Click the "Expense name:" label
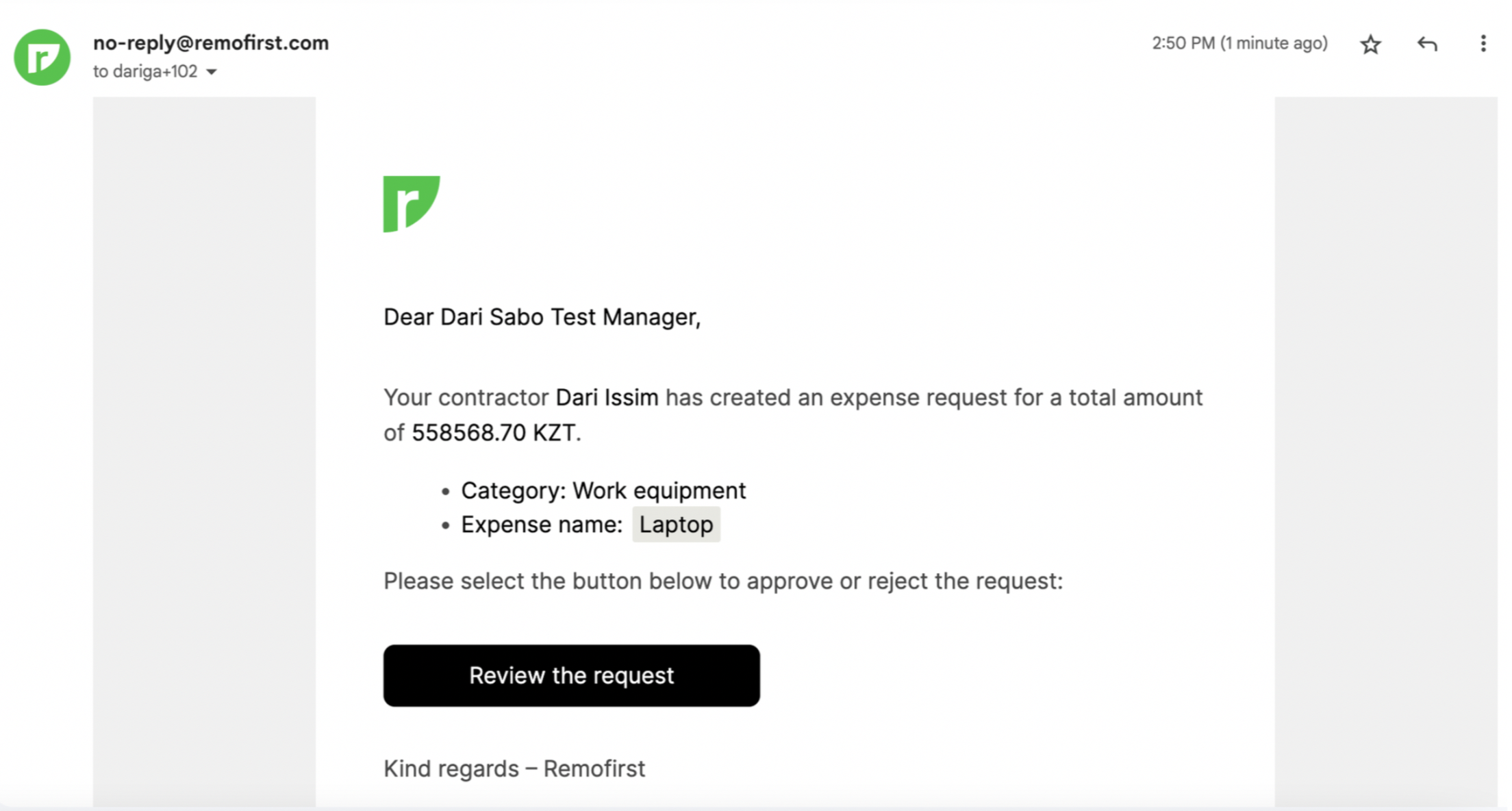 coord(541,525)
